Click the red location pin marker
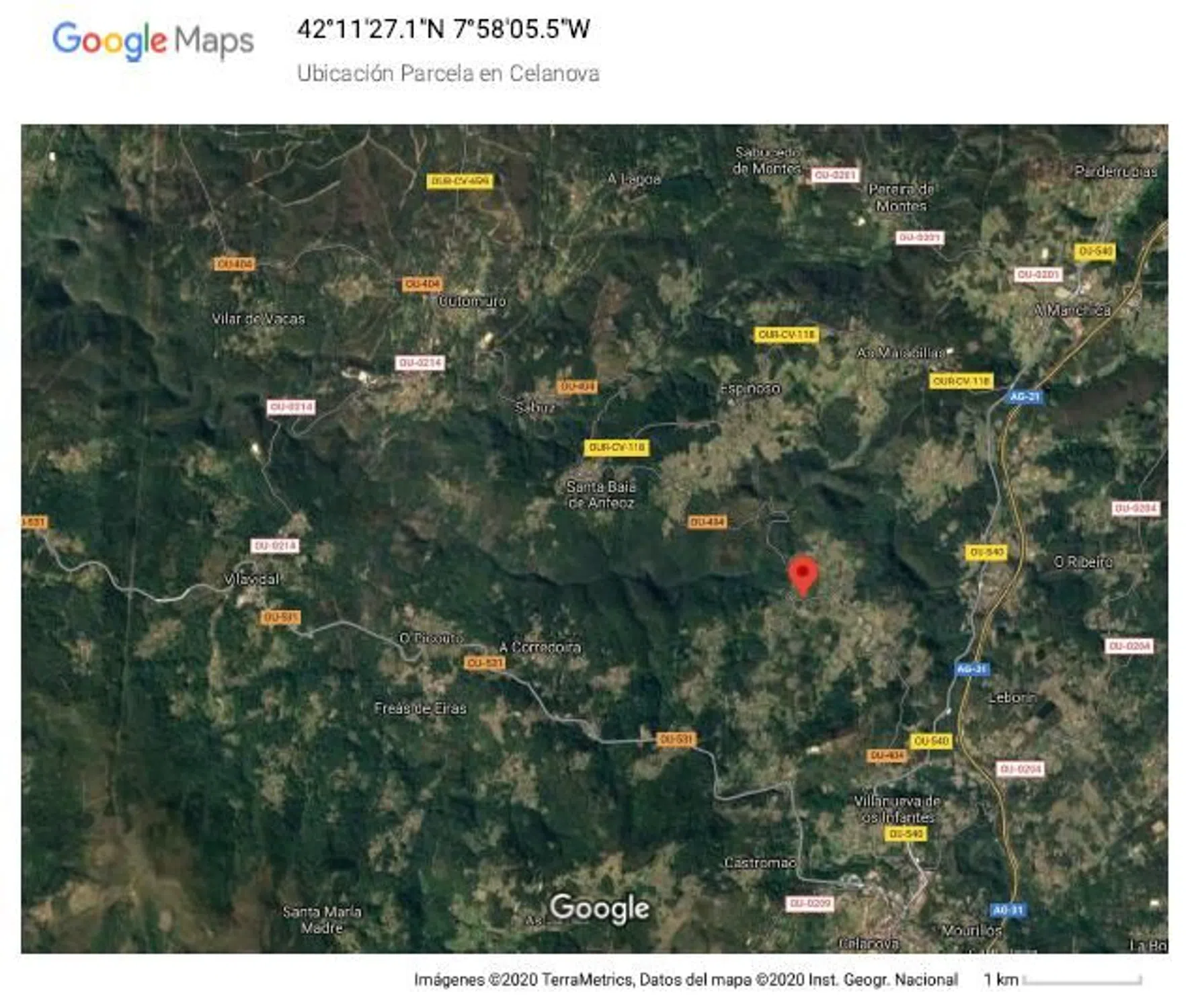The height and width of the screenshot is (1008, 1196). pos(803,576)
